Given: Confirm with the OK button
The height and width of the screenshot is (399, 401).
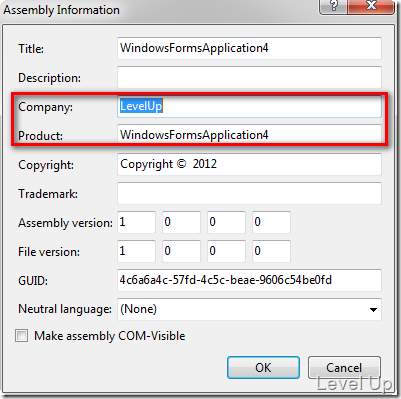Looking at the screenshot, I should point(263,368).
